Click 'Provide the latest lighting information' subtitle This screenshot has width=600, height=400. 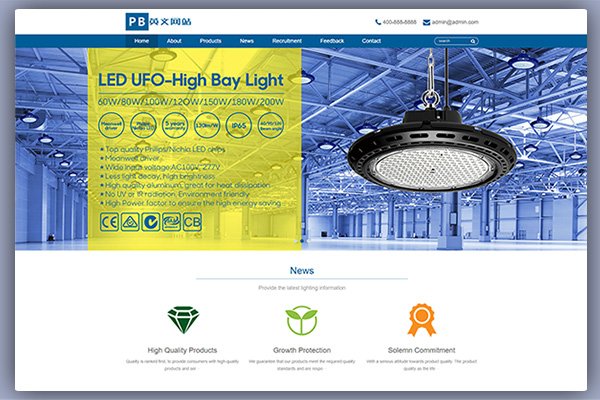tap(302, 288)
